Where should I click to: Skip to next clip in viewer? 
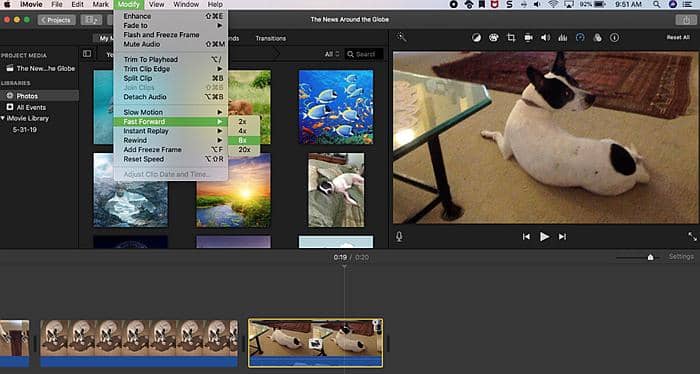pos(562,237)
